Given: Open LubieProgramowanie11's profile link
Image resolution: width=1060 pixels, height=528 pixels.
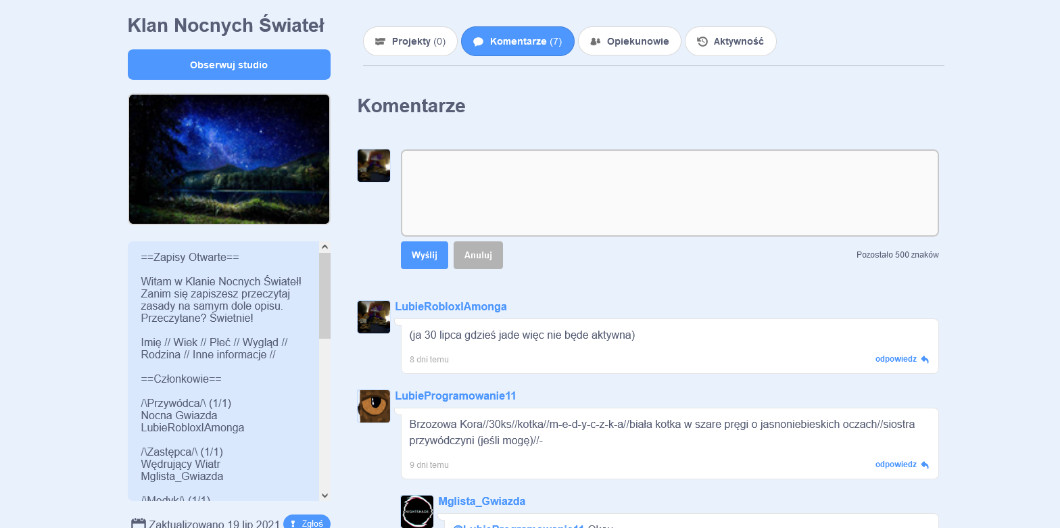Looking at the screenshot, I should 455,396.
